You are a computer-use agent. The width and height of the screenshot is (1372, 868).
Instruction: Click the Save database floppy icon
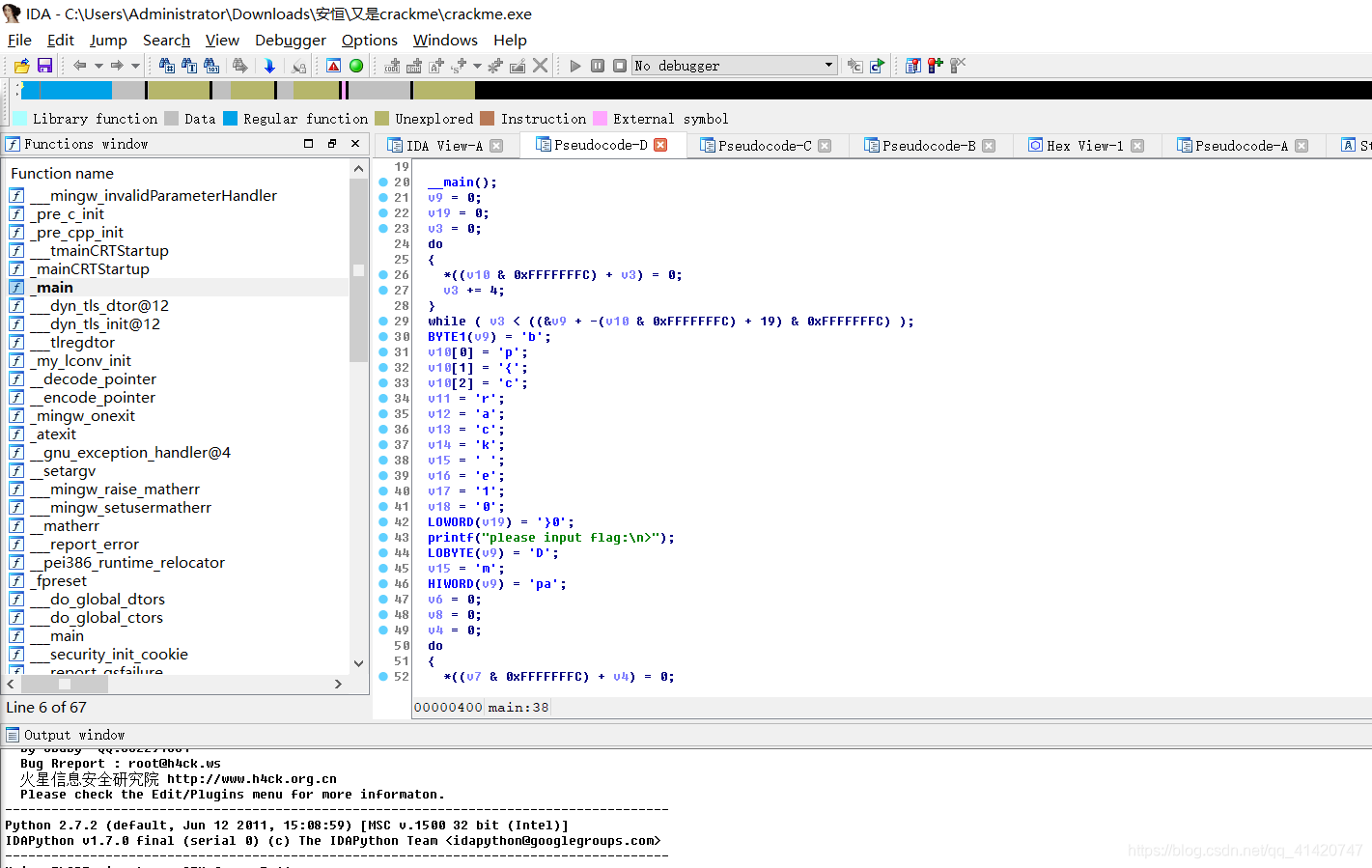tap(44, 66)
